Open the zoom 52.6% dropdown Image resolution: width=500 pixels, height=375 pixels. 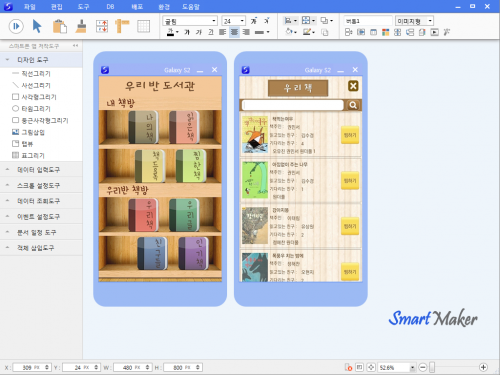click(412, 368)
